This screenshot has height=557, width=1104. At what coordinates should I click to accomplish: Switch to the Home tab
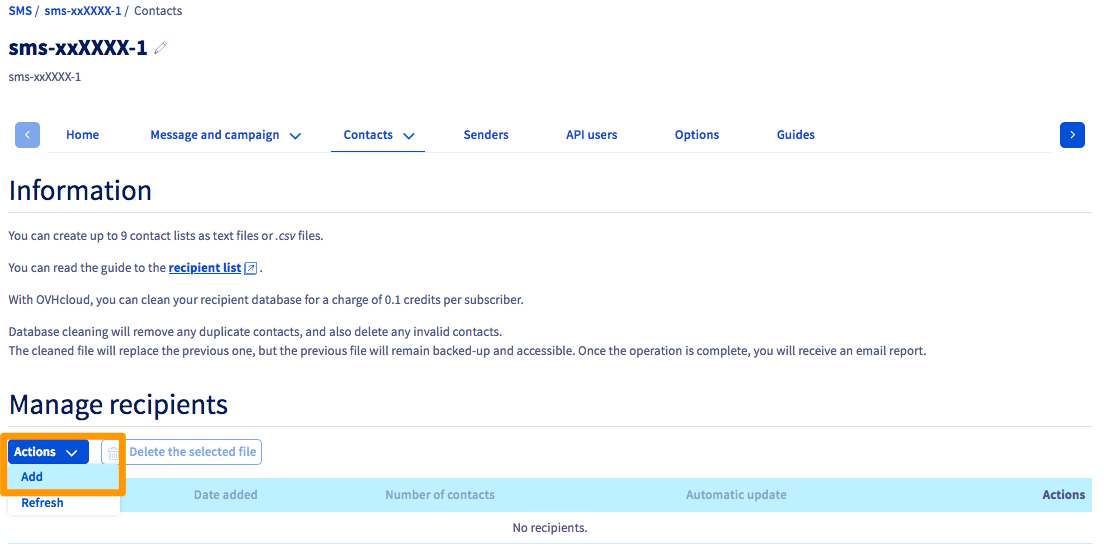click(82, 135)
